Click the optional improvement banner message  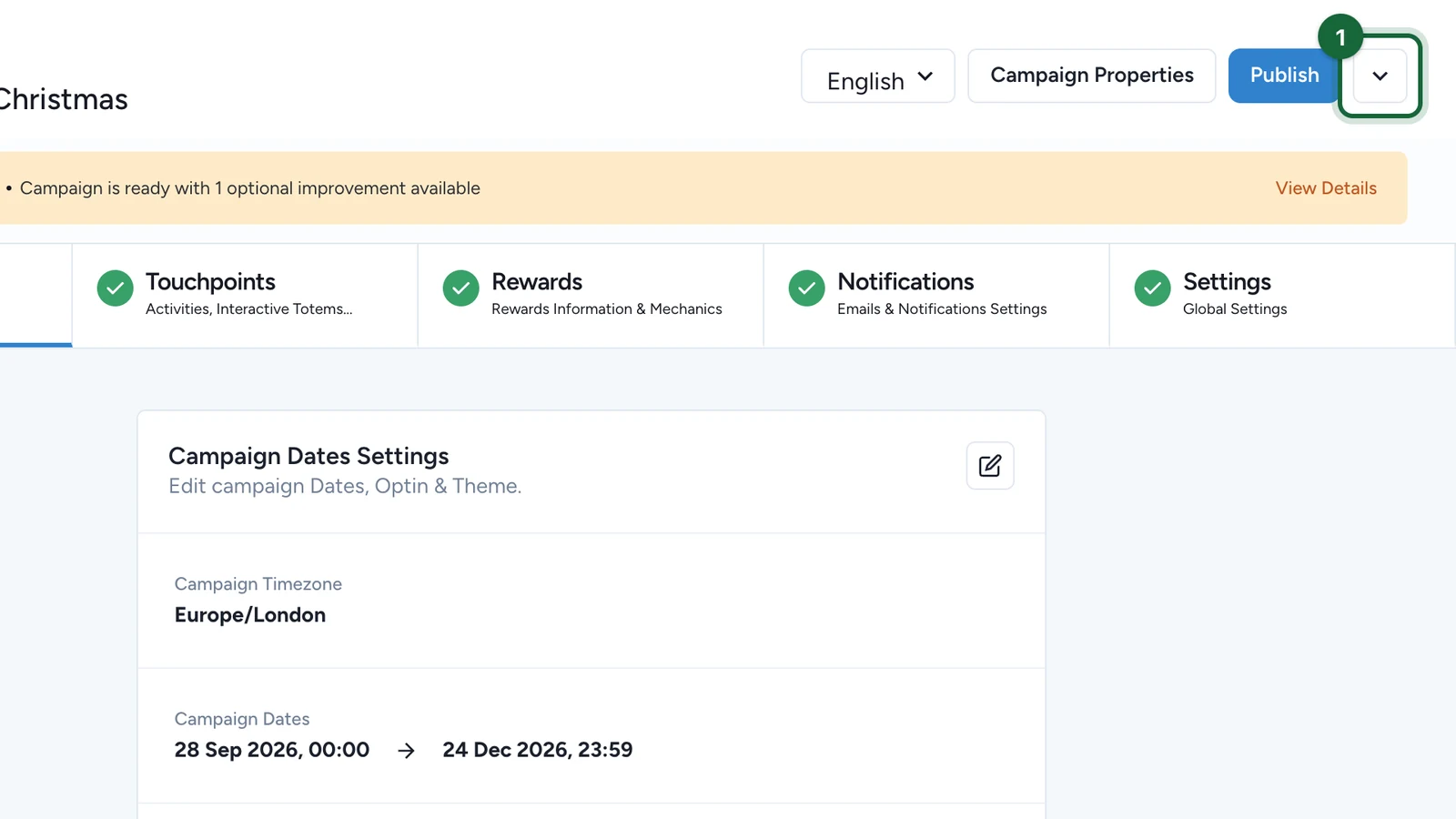(249, 188)
